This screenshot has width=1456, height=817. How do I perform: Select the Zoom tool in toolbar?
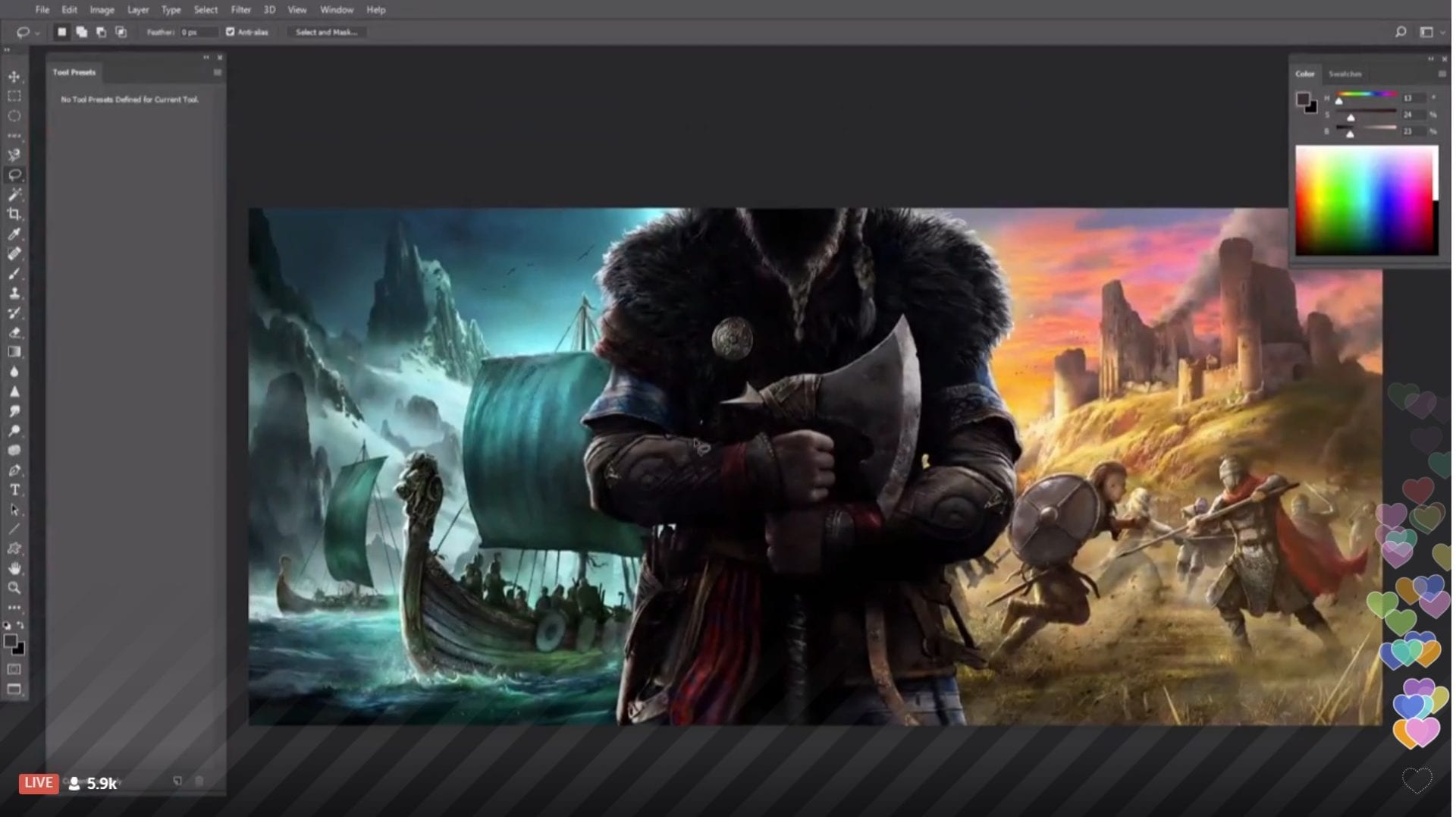point(14,588)
